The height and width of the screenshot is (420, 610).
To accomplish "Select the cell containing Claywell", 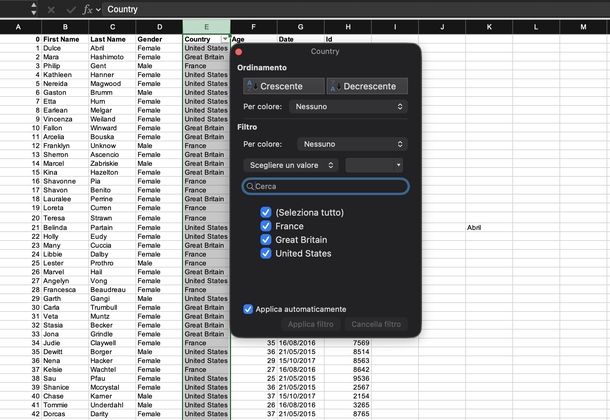I will pos(112,343).
